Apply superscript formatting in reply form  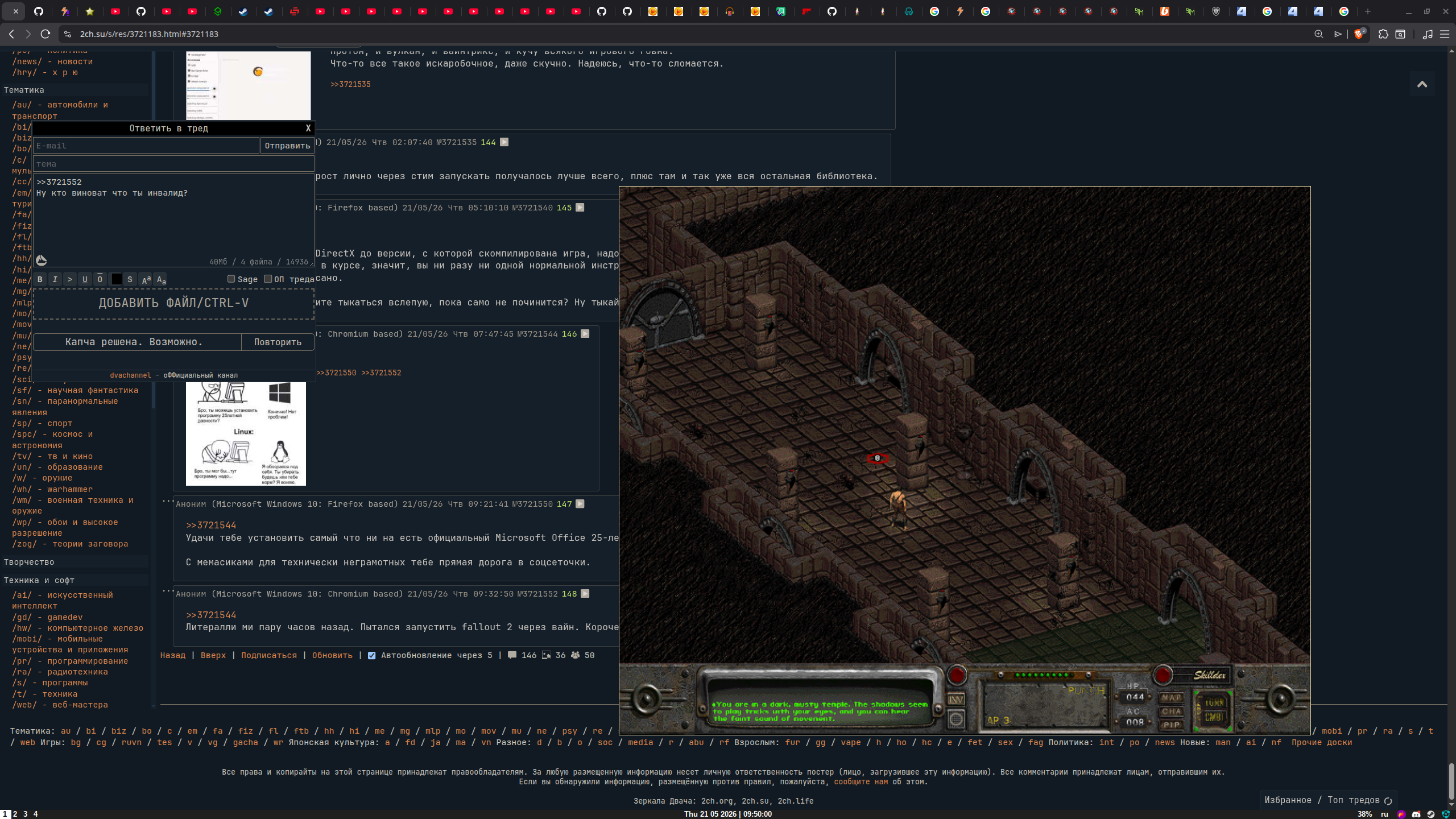click(x=146, y=279)
